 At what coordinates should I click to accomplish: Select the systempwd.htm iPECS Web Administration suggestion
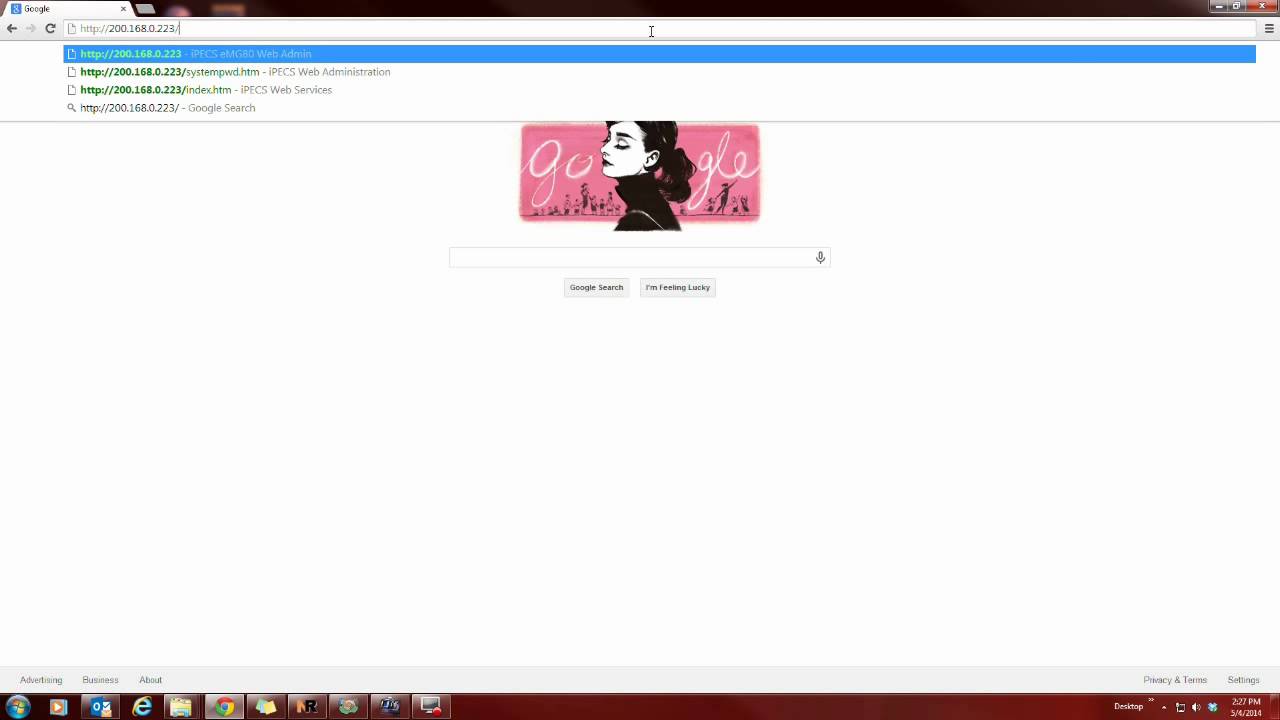660,72
